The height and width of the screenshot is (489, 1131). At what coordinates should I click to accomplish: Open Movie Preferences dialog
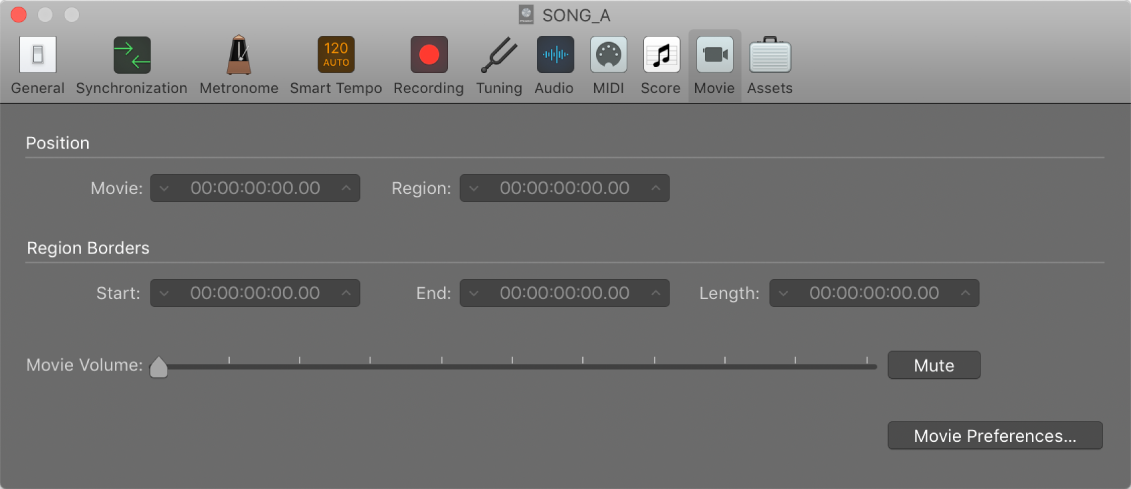(x=995, y=436)
